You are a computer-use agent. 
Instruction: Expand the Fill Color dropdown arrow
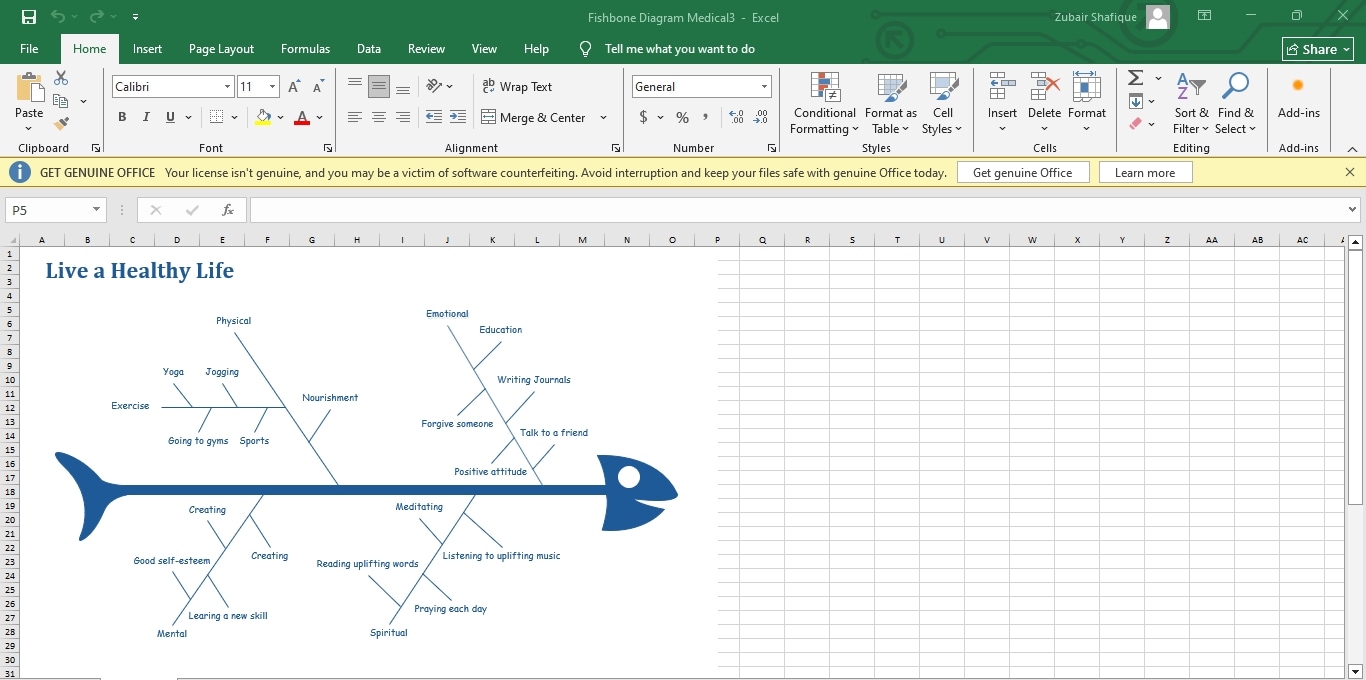click(x=280, y=117)
